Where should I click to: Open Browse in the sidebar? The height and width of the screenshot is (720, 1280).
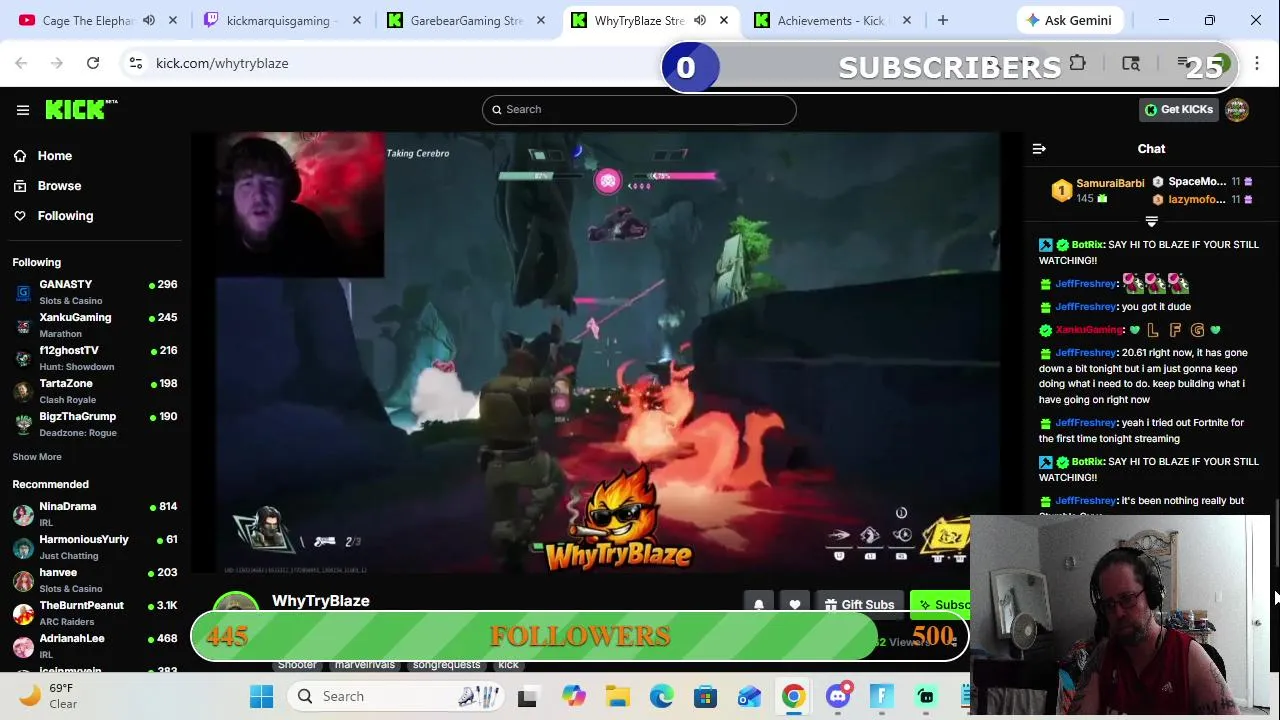click(x=59, y=186)
